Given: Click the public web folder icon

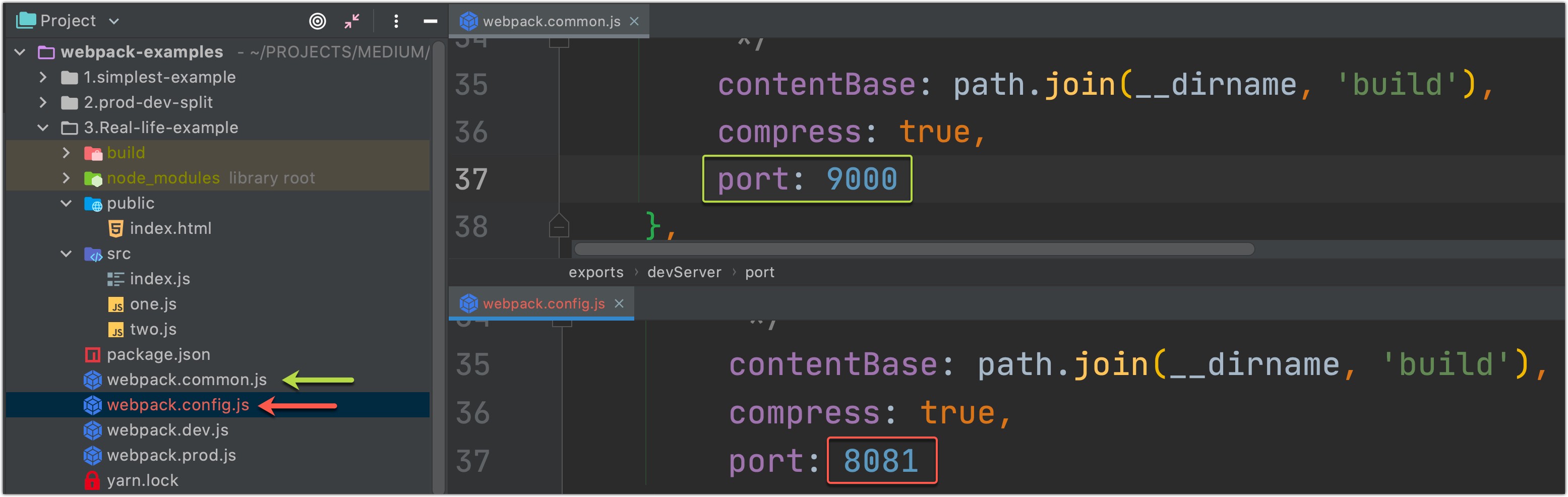Looking at the screenshot, I should (x=93, y=204).
